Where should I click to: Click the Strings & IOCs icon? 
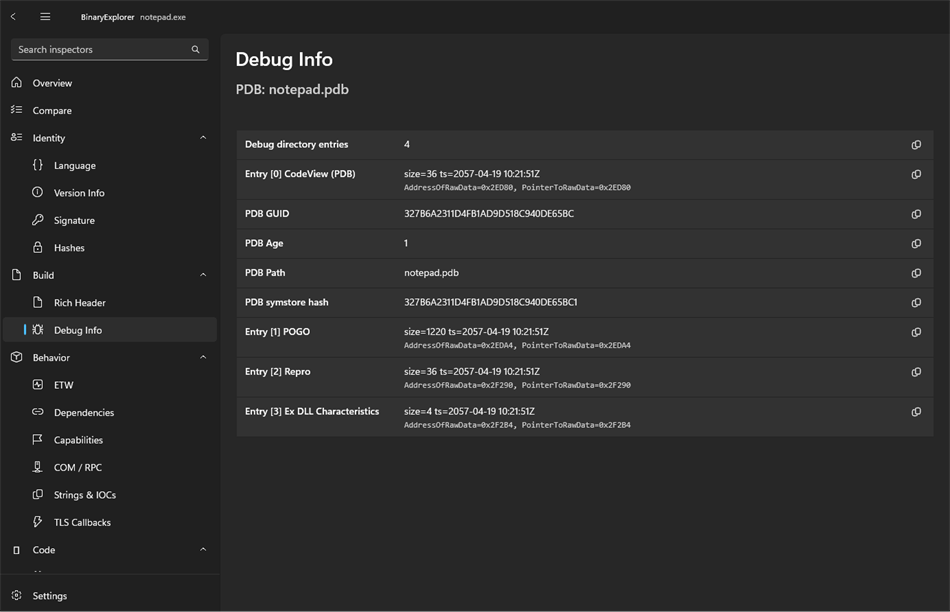pos(38,494)
